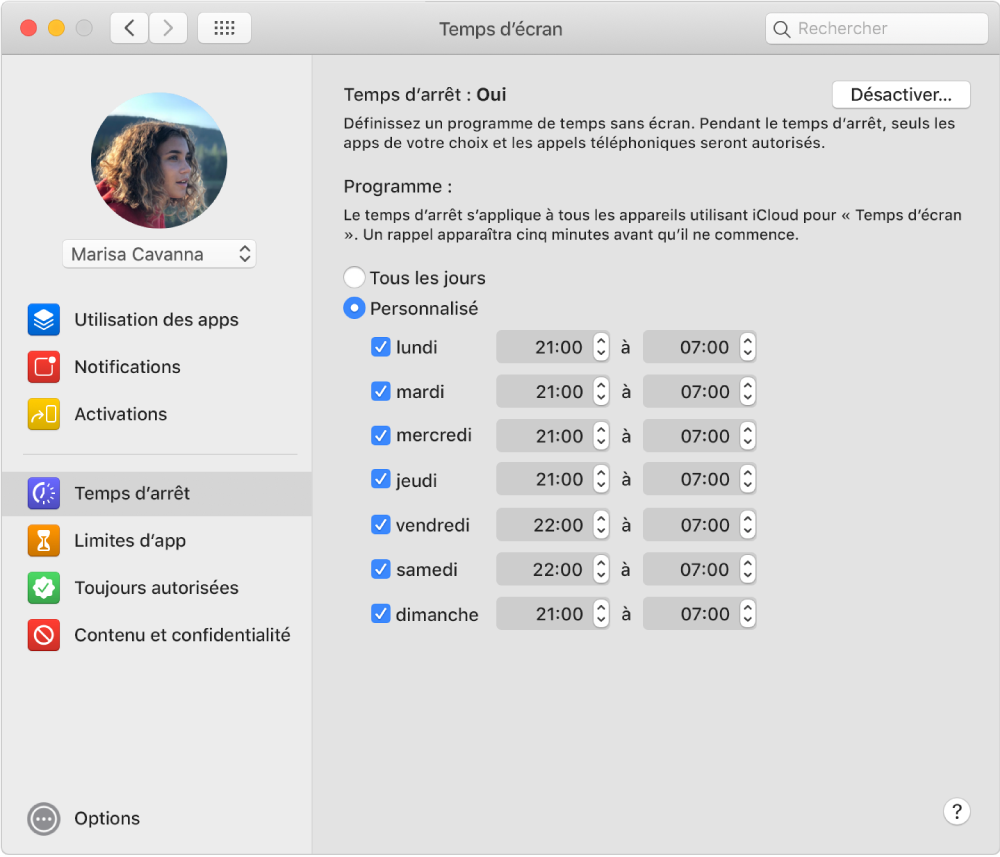Open Toujours autorisées sidebar label
Image resolution: width=1000 pixels, height=857 pixels.
pos(156,588)
